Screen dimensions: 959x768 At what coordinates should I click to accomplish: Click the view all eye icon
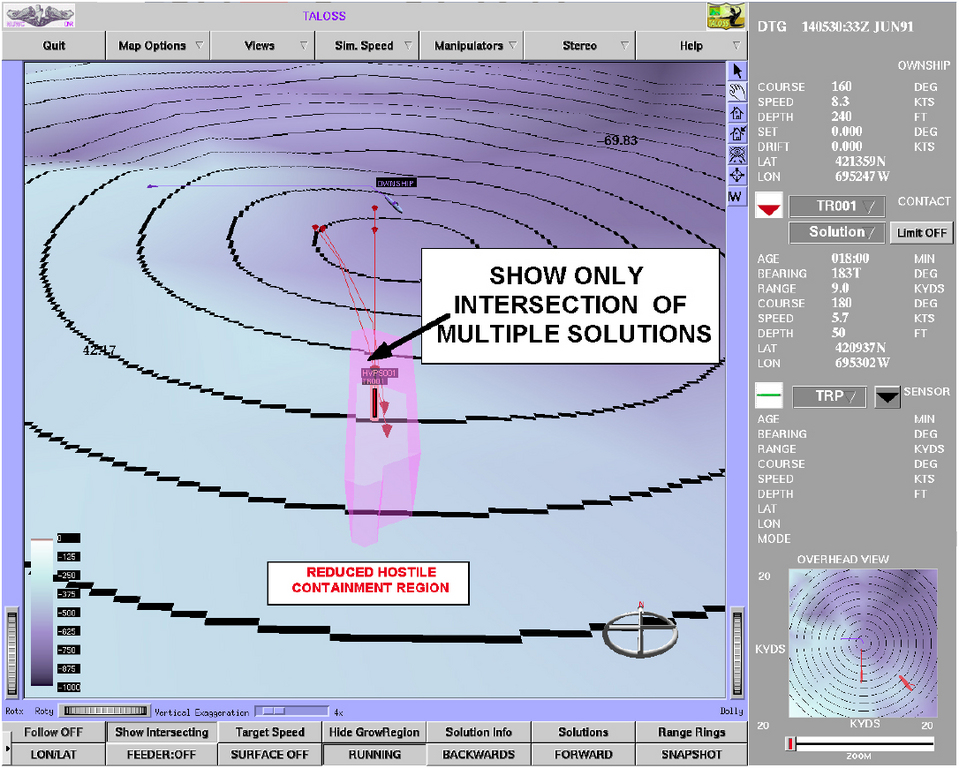coord(736,155)
